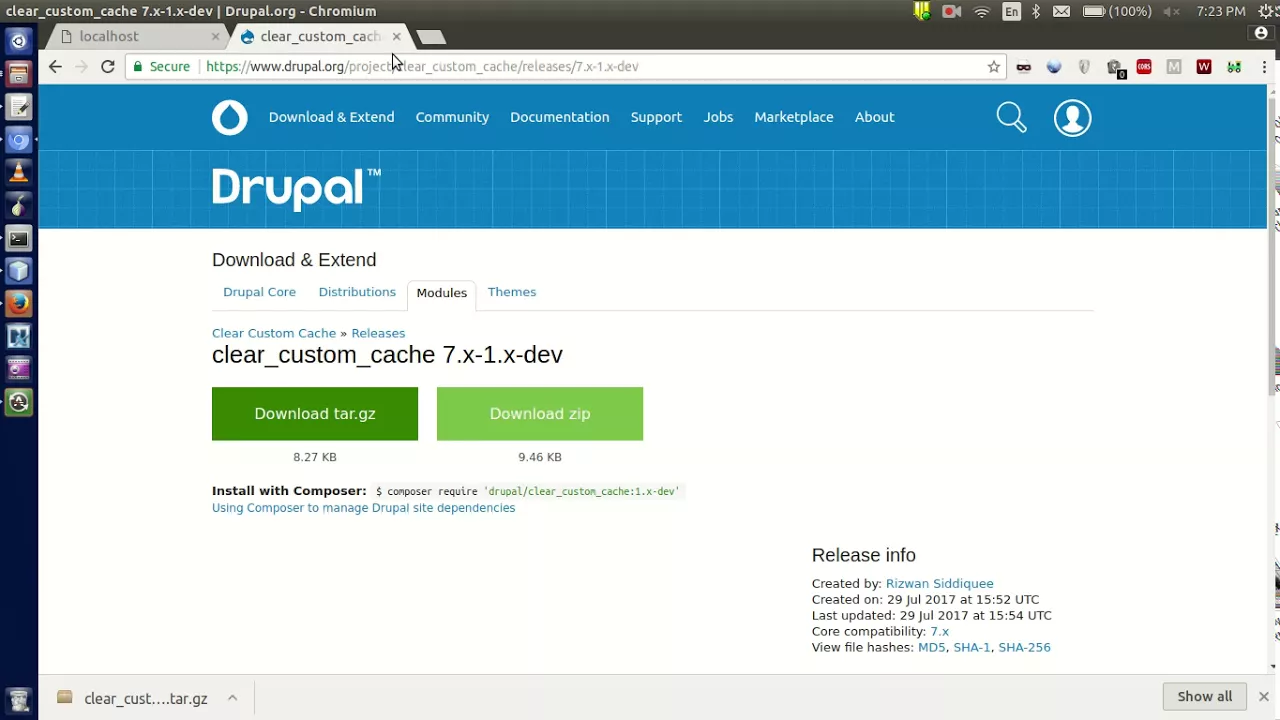Open the Jobs nav item
This screenshot has width=1280, height=720.
tap(718, 117)
